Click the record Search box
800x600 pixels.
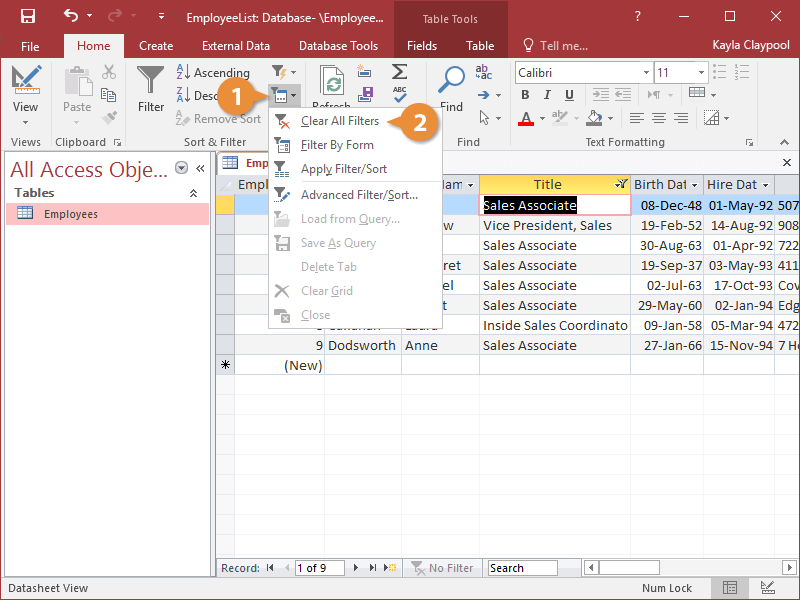tap(522, 568)
